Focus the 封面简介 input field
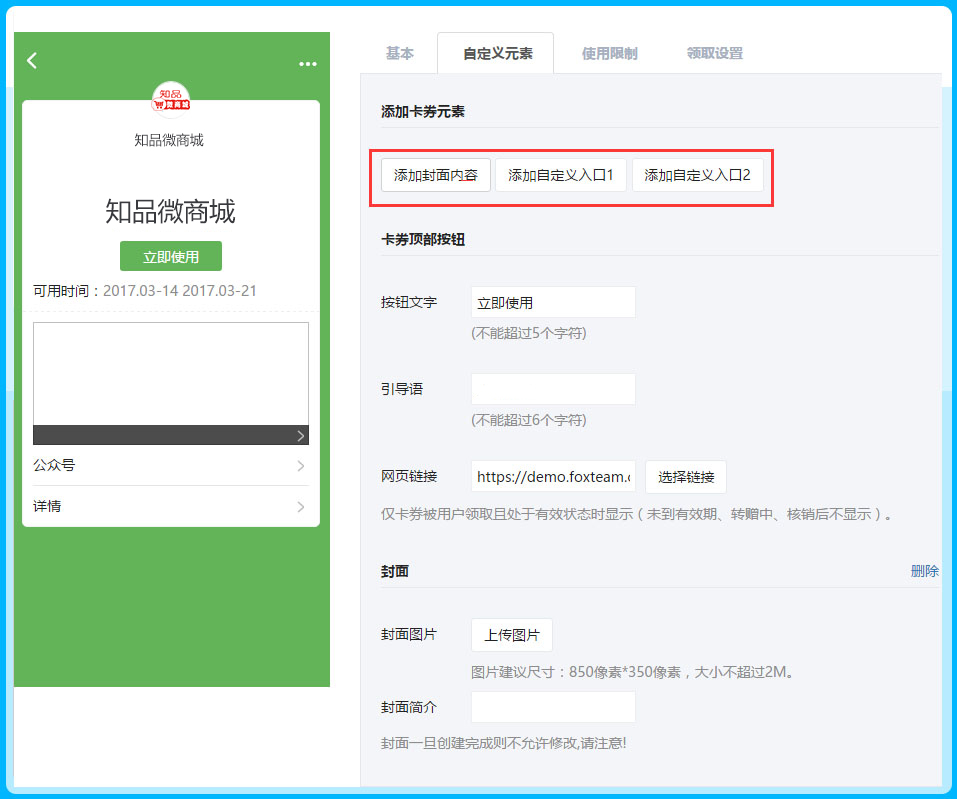957x799 pixels. click(x=553, y=707)
